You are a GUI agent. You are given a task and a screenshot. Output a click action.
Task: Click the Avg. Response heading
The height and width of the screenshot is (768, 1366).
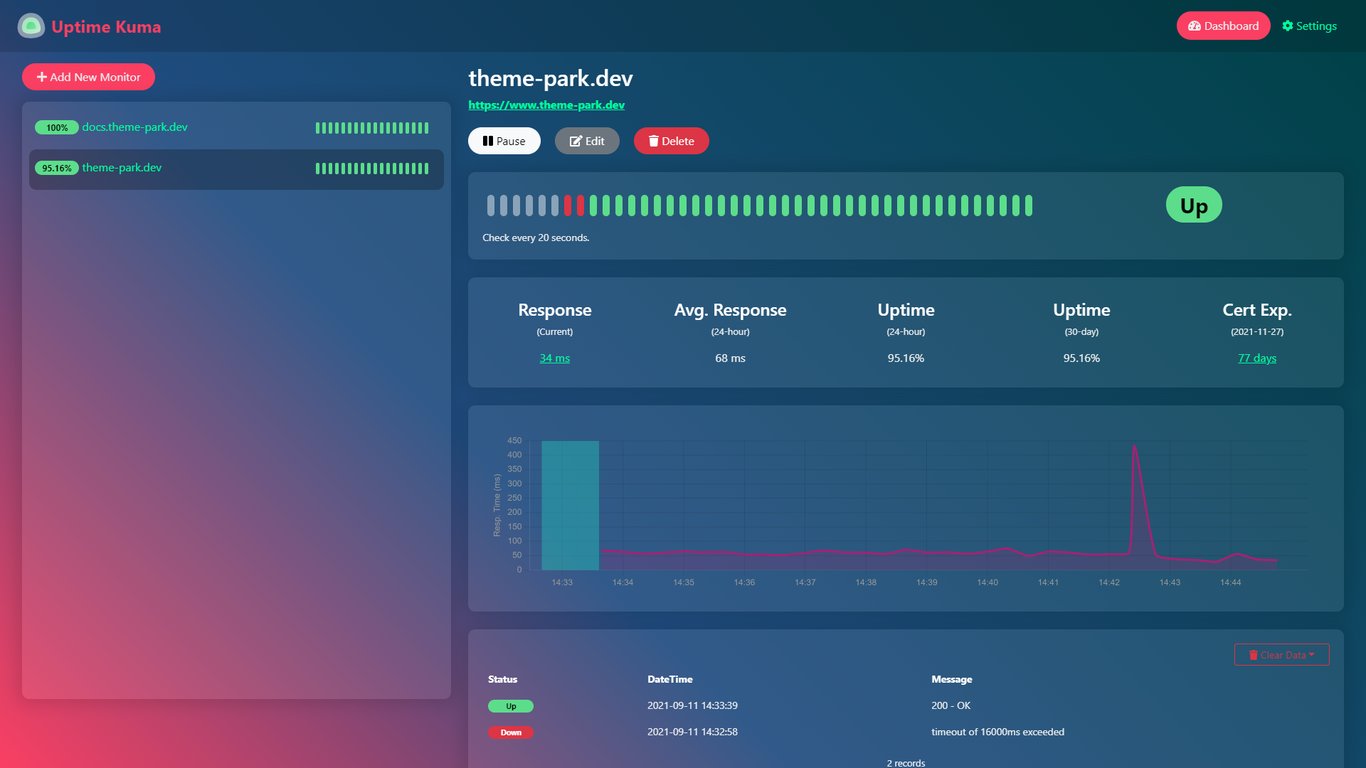(730, 310)
